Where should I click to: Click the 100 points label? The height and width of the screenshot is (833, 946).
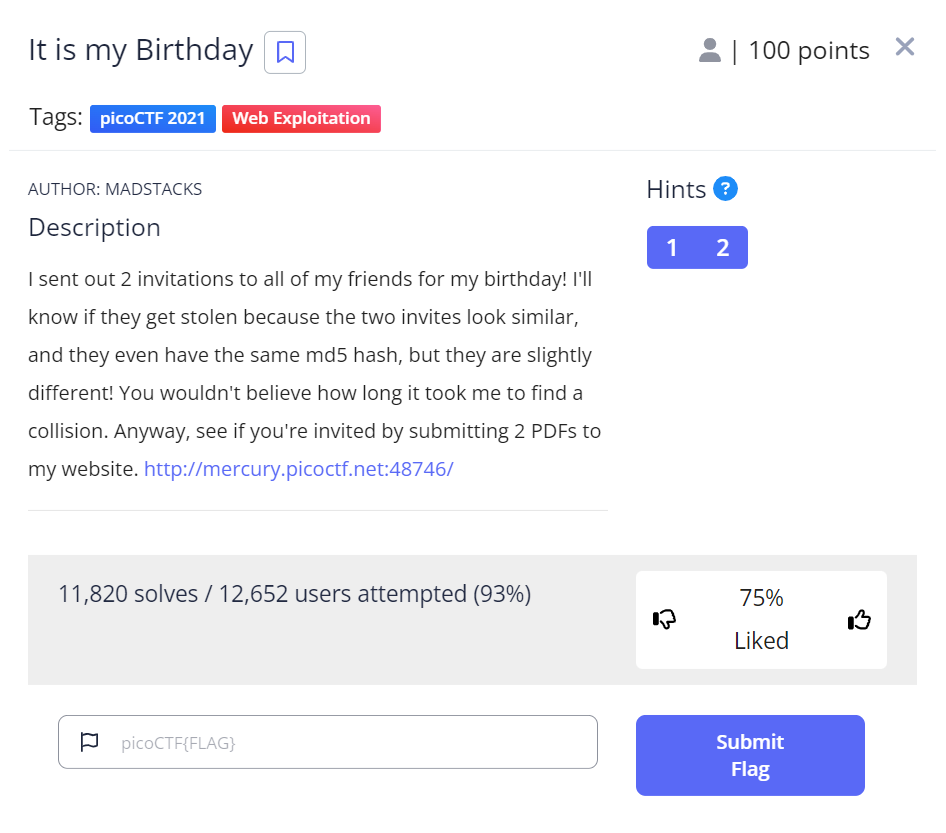(809, 50)
